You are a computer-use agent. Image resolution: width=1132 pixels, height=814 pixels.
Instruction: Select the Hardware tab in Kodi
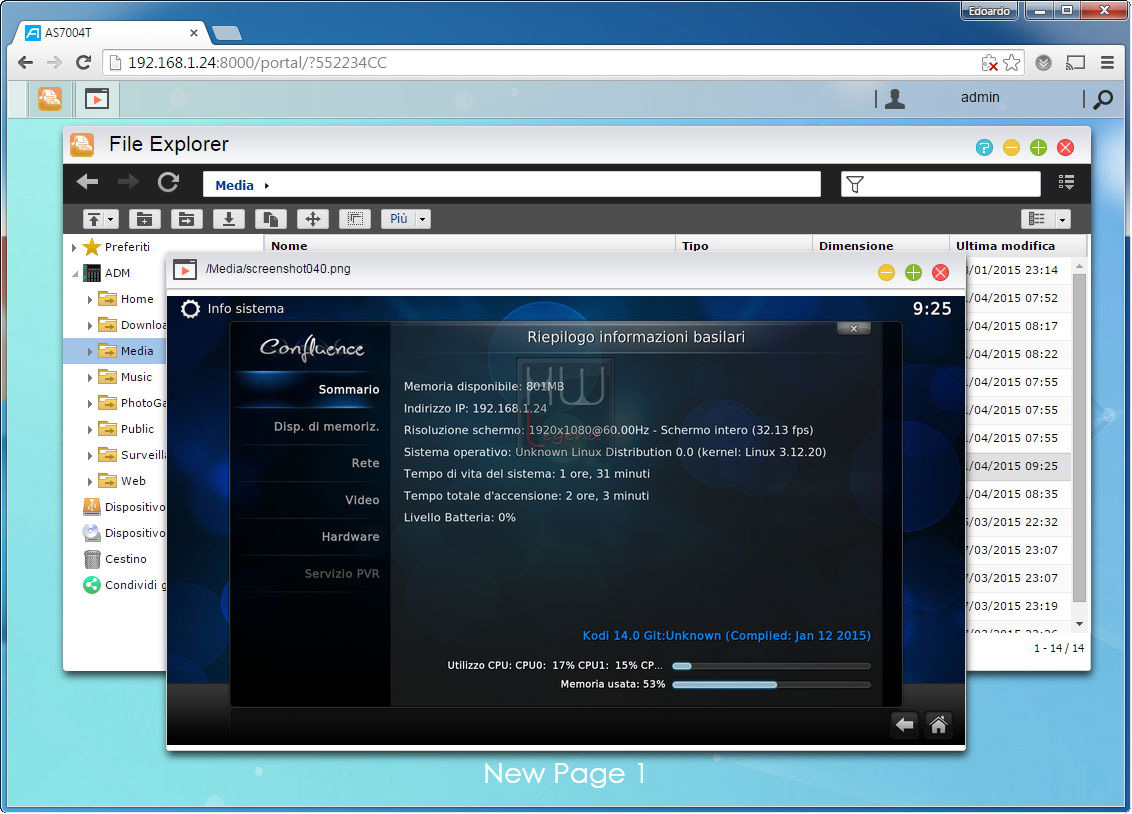tap(350, 537)
